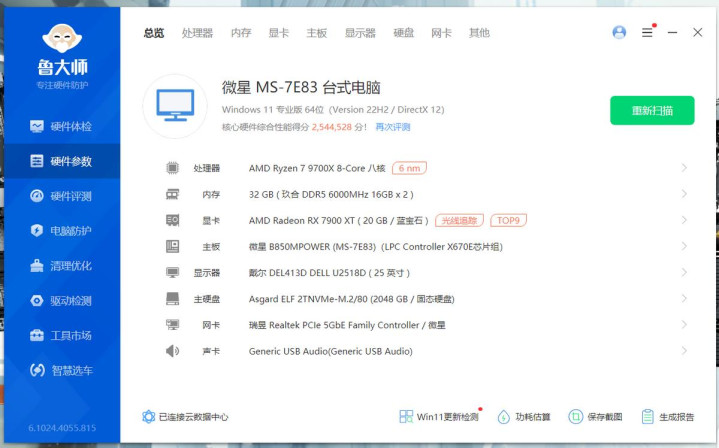Screen dimensions: 719x448
Task: Click the green 重新扫描 rescan button
Action: 652,111
